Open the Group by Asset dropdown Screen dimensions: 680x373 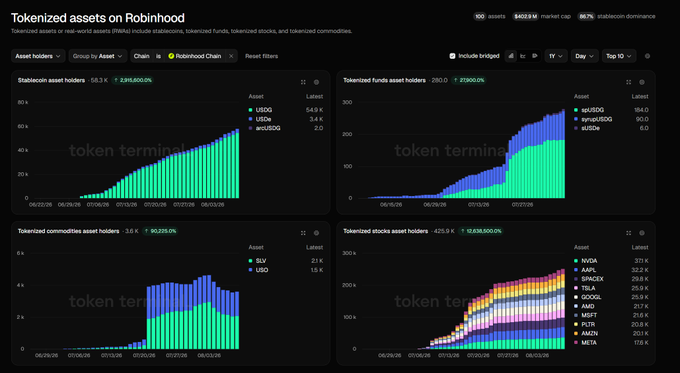point(98,56)
